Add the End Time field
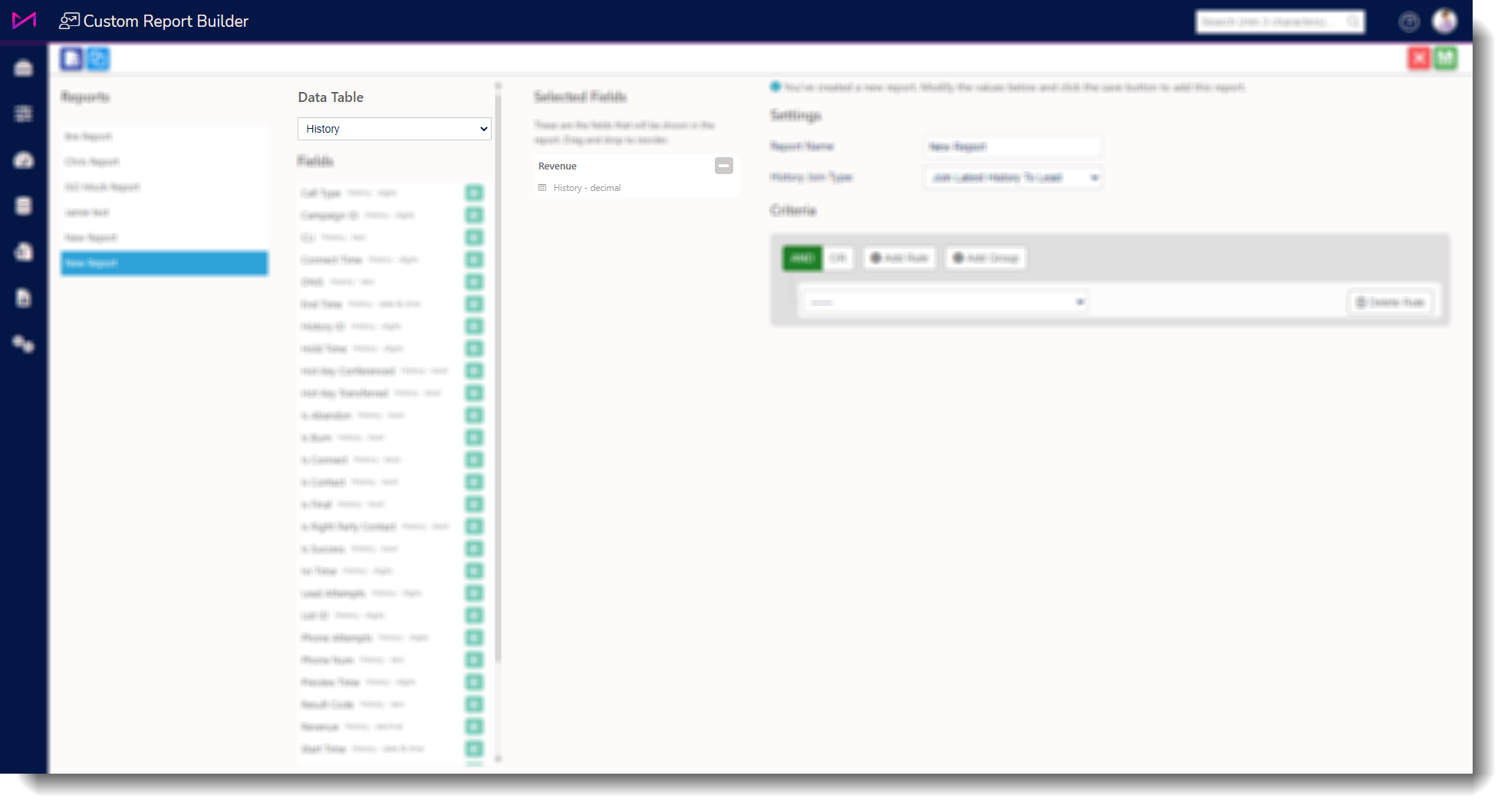 (x=475, y=304)
